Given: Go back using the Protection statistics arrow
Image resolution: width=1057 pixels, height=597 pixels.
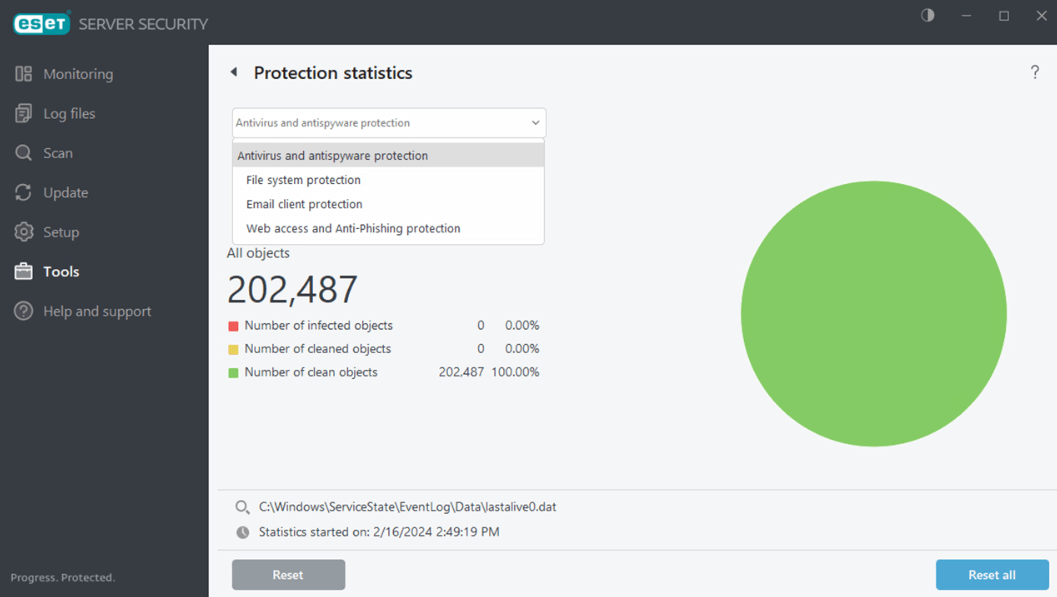Looking at the screenshot, I should [x=234, y=72].
